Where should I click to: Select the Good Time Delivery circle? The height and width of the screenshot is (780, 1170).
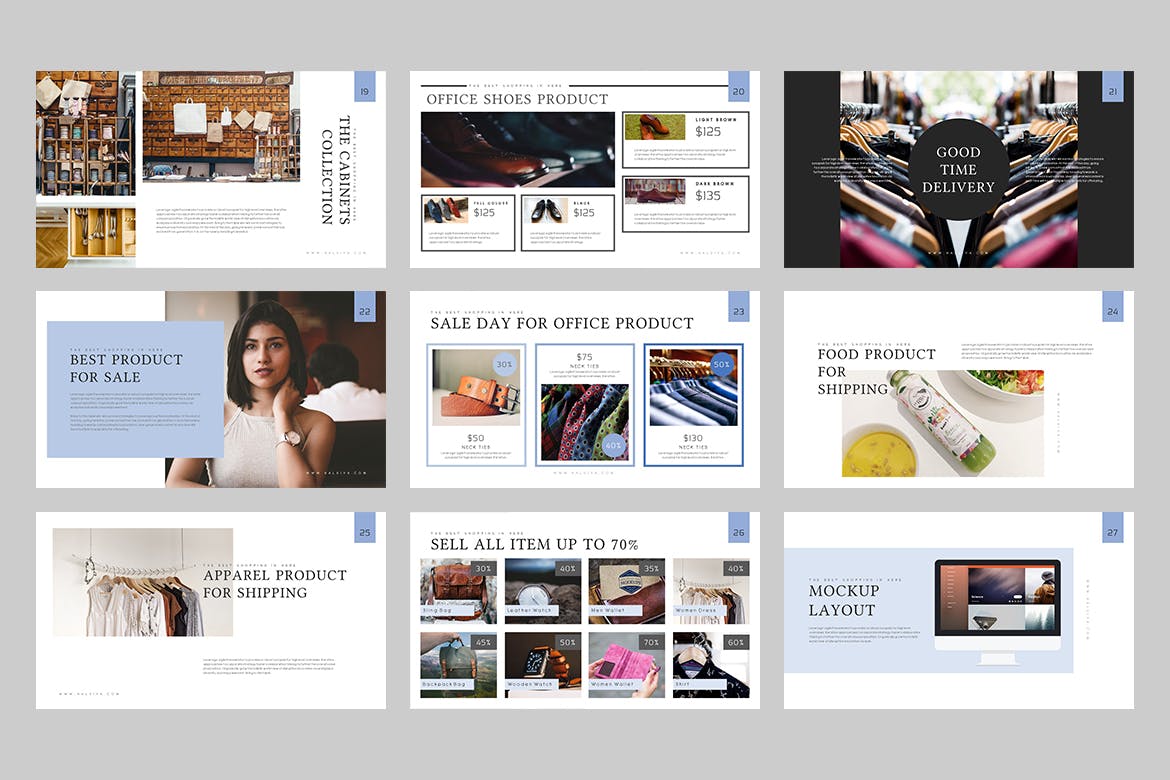click(x=958, y=169)
